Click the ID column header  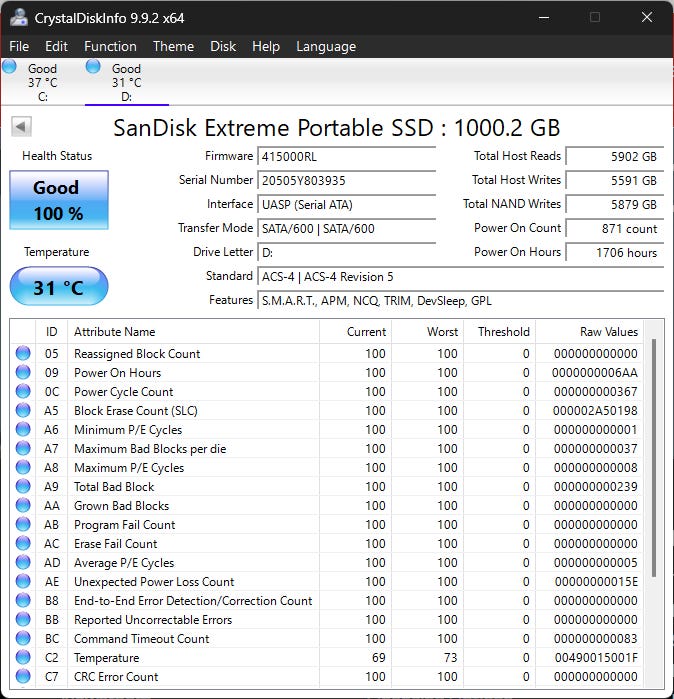coord(51,332)
